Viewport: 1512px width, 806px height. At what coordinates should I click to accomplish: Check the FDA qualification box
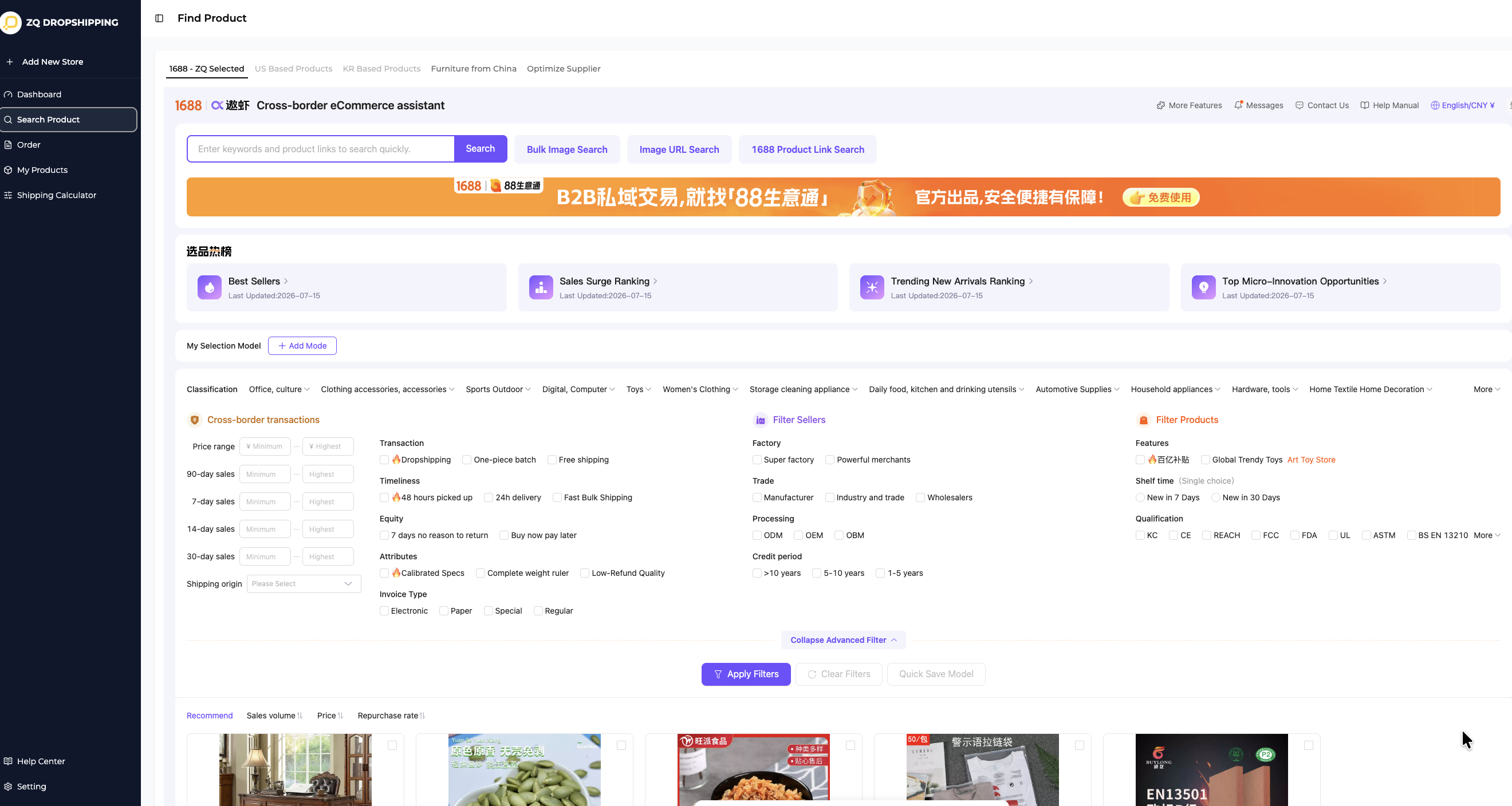[1294, 535]
